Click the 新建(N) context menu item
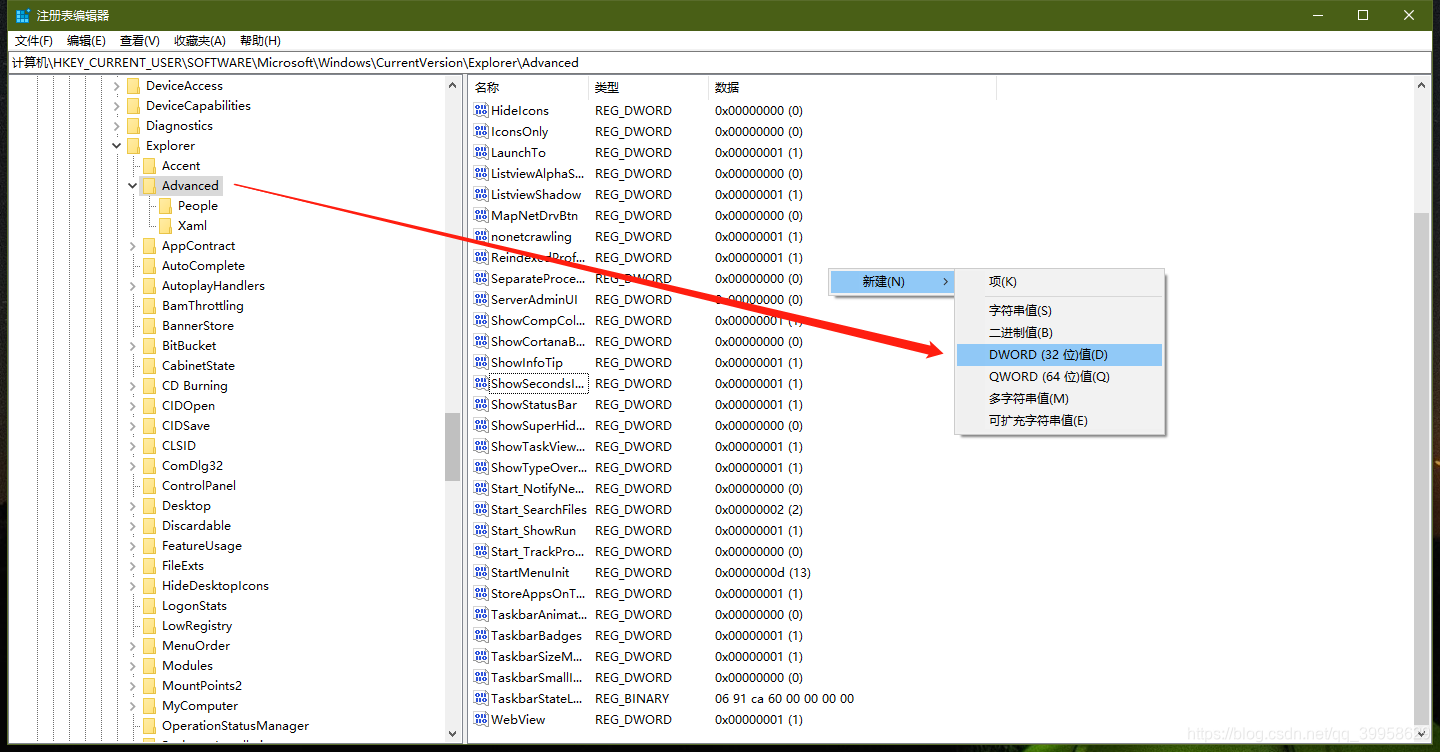 pos(892,282)
